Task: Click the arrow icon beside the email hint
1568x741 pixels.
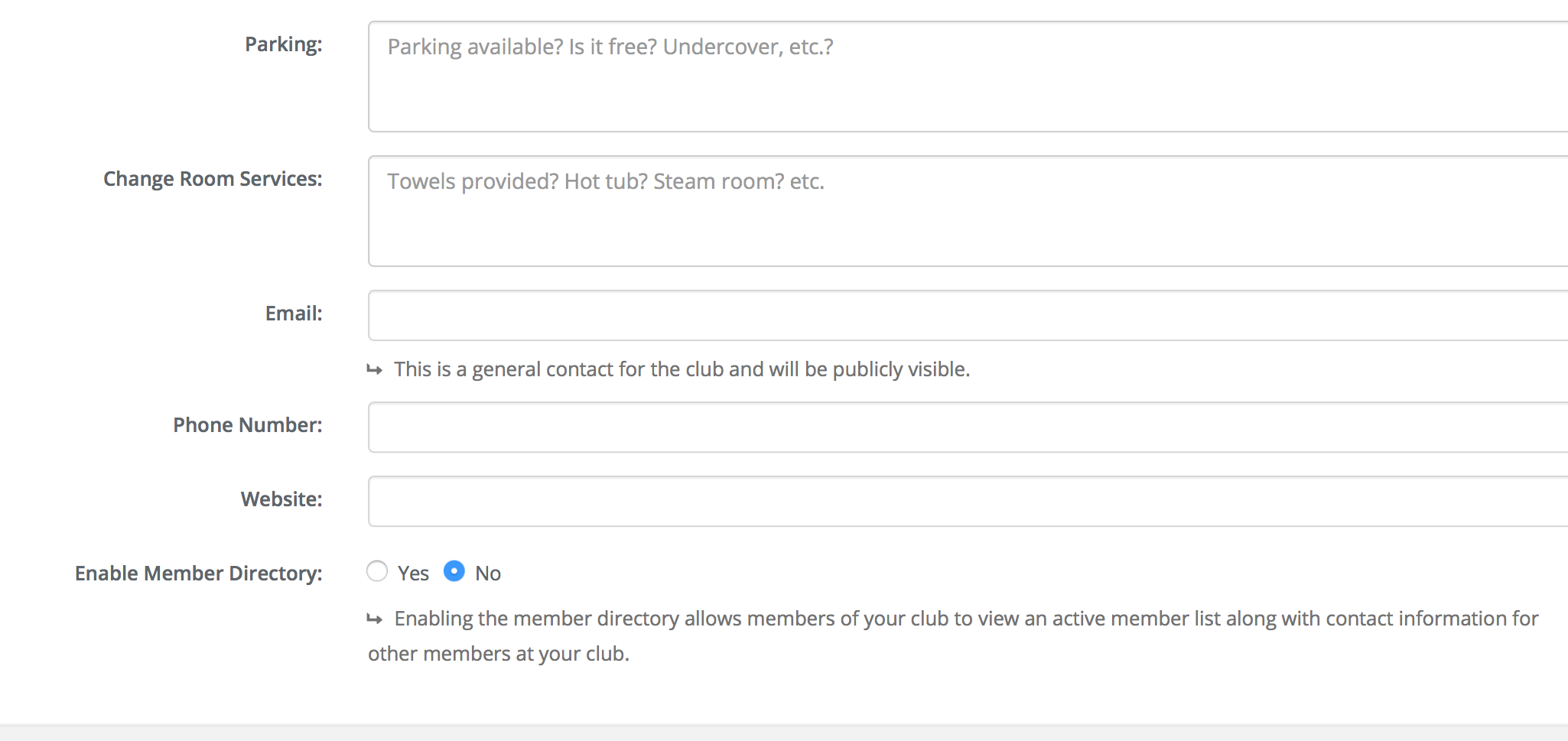Action: [x=374, y=370]
